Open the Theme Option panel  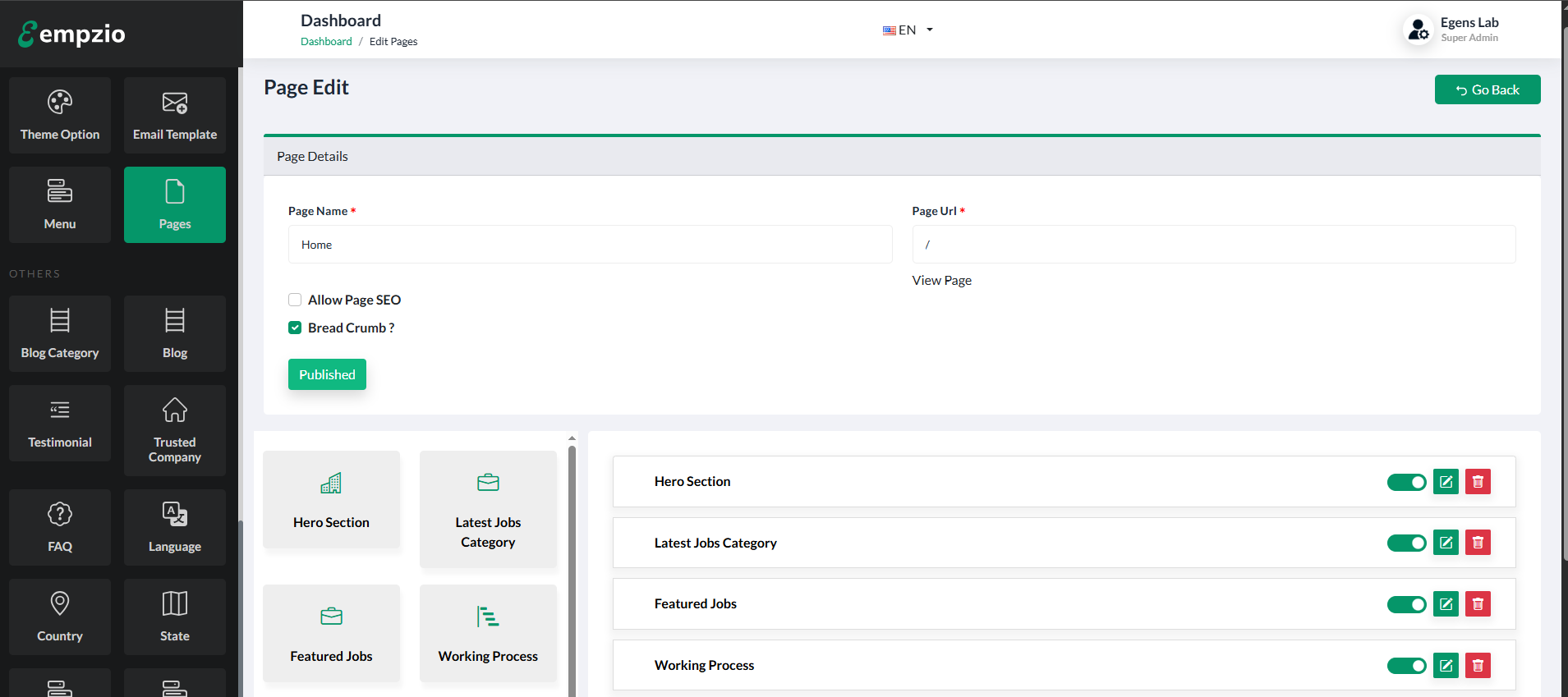tap(60, 115)
